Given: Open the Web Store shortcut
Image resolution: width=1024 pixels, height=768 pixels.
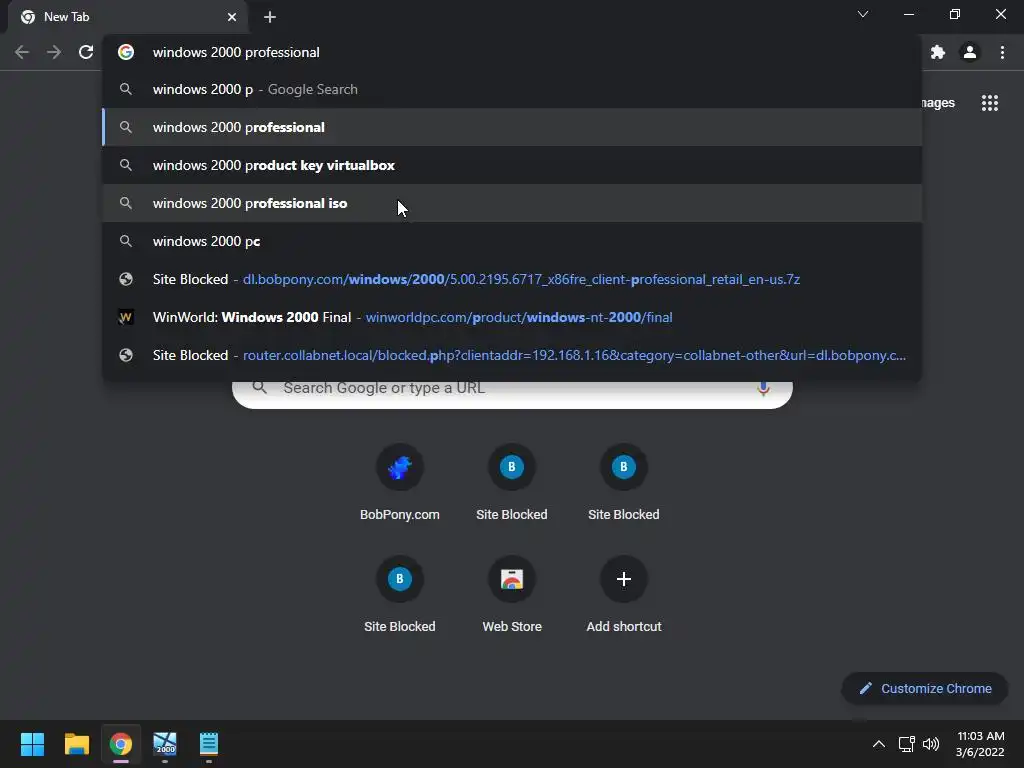Looking at the screenshot, I should click(512, 594).
